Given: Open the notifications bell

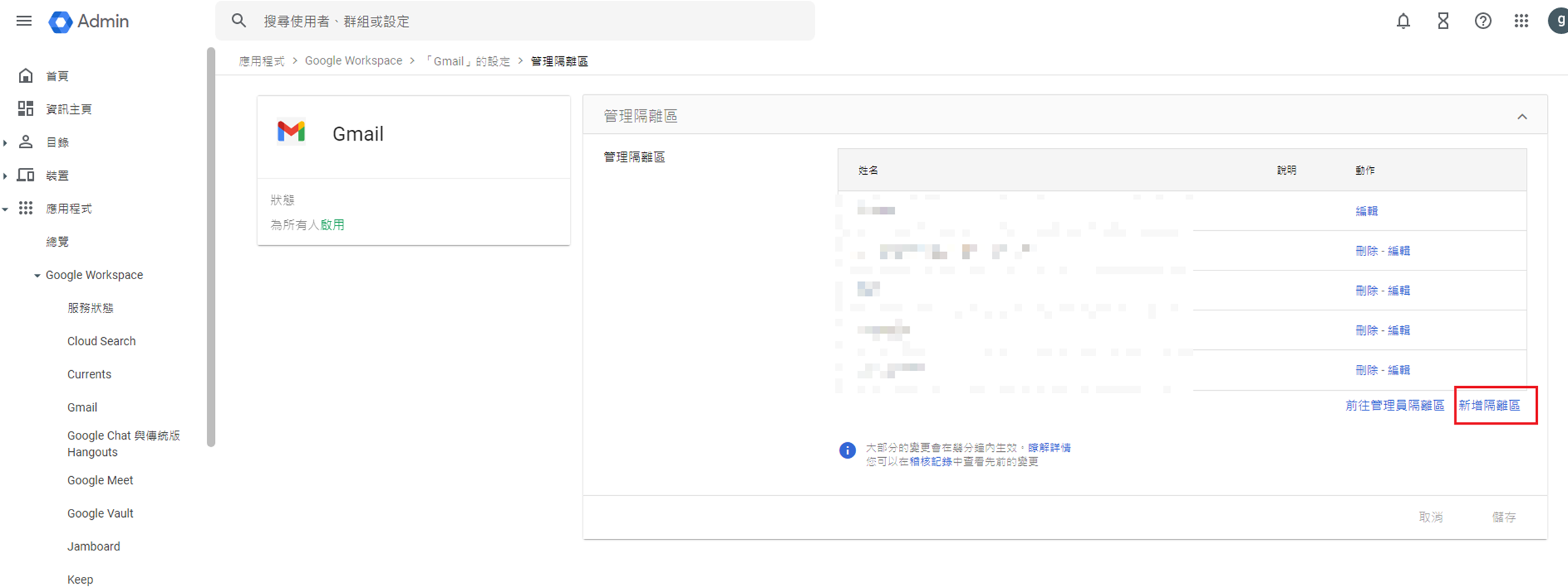Looking at the screenshot, I should click(1403, 22).
